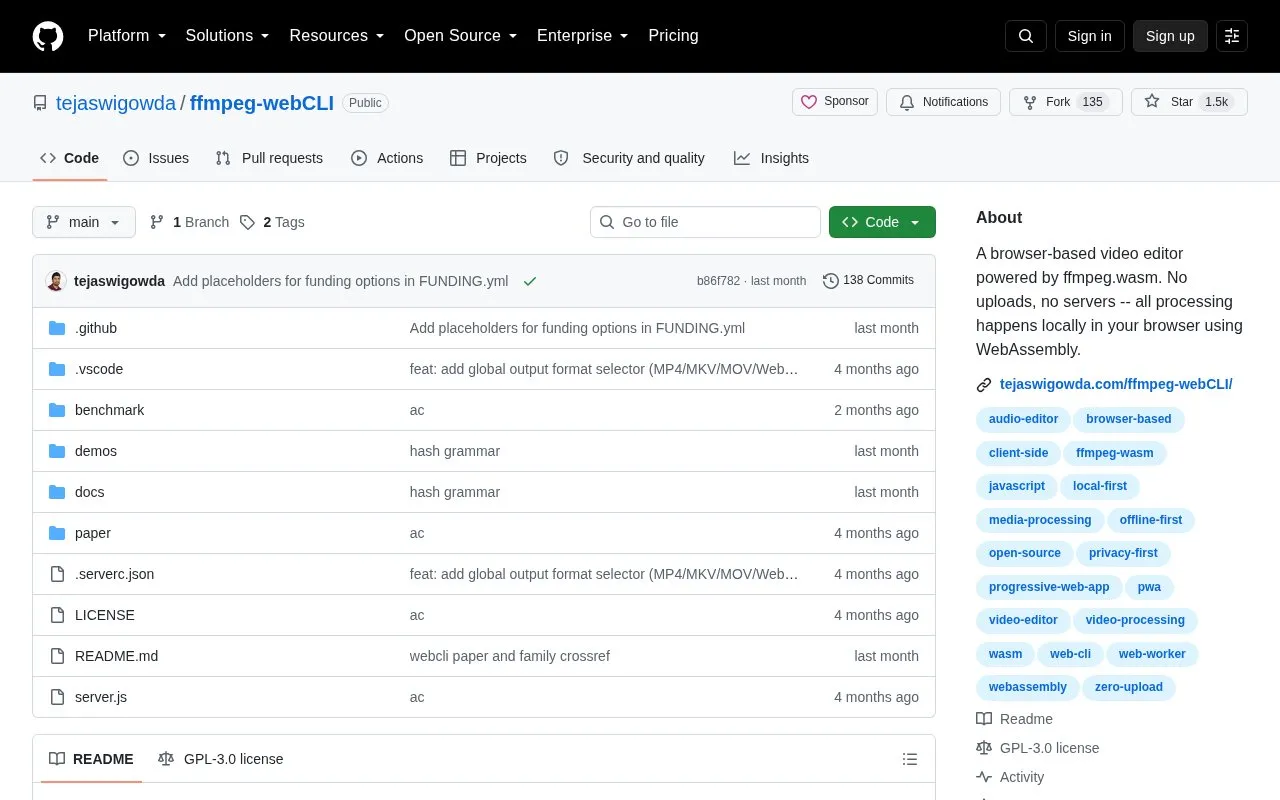Viewport: 1280px width, 800px height.
Task: Open the server.js file
Action: (x=101, y=697)
